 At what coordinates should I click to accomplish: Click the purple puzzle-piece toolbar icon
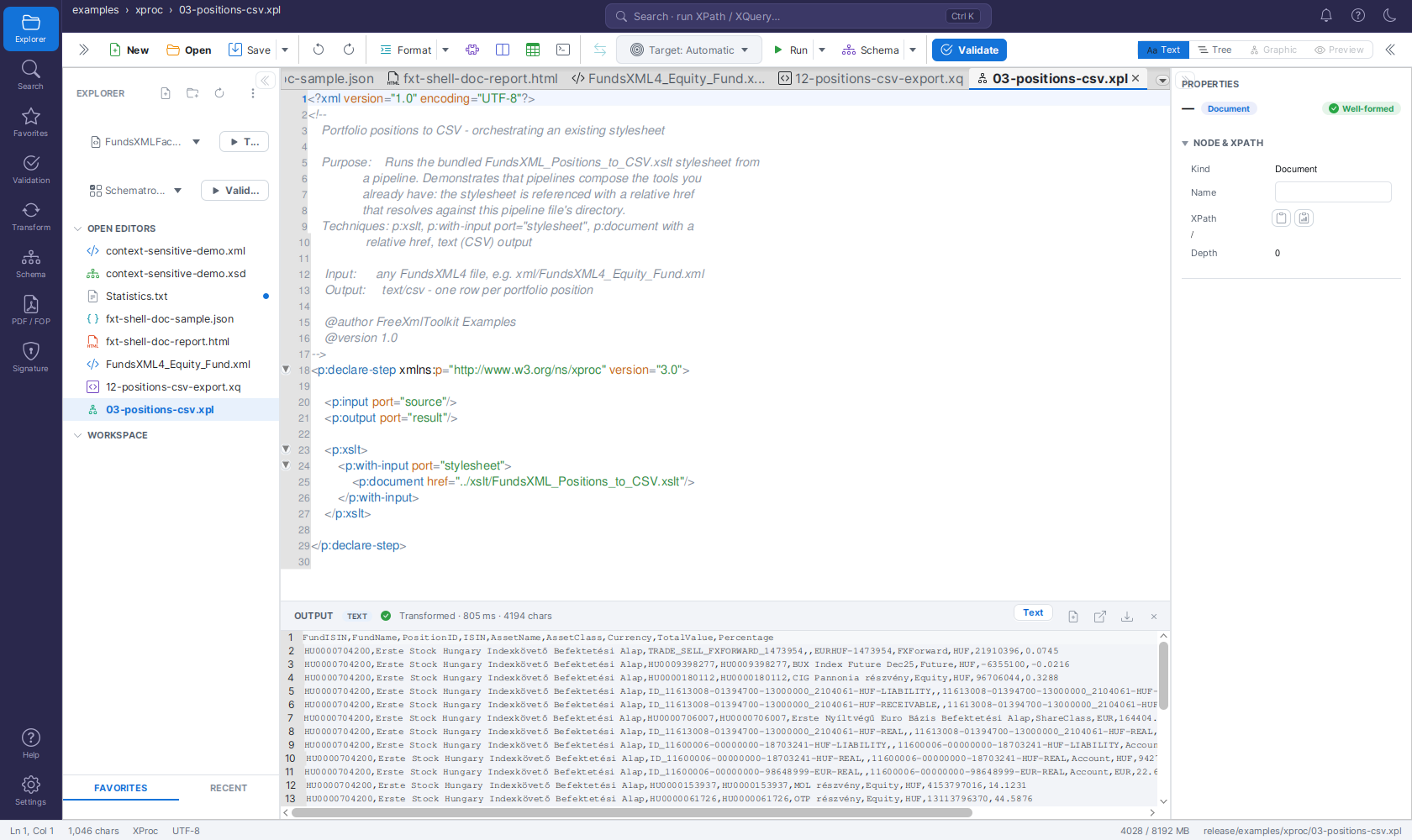(472, 50)
